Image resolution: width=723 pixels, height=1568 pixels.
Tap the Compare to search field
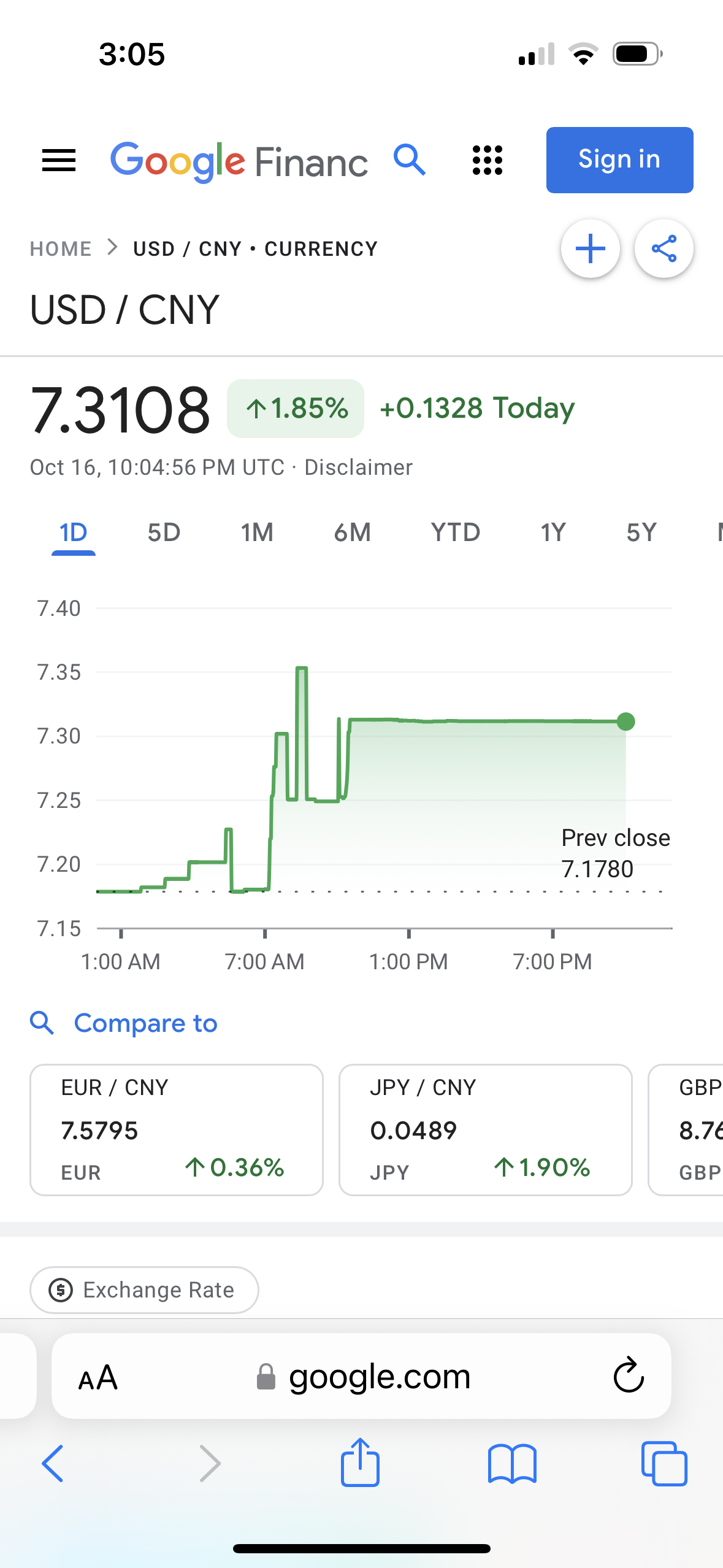pyautogui.click(x=145, y=1023)
